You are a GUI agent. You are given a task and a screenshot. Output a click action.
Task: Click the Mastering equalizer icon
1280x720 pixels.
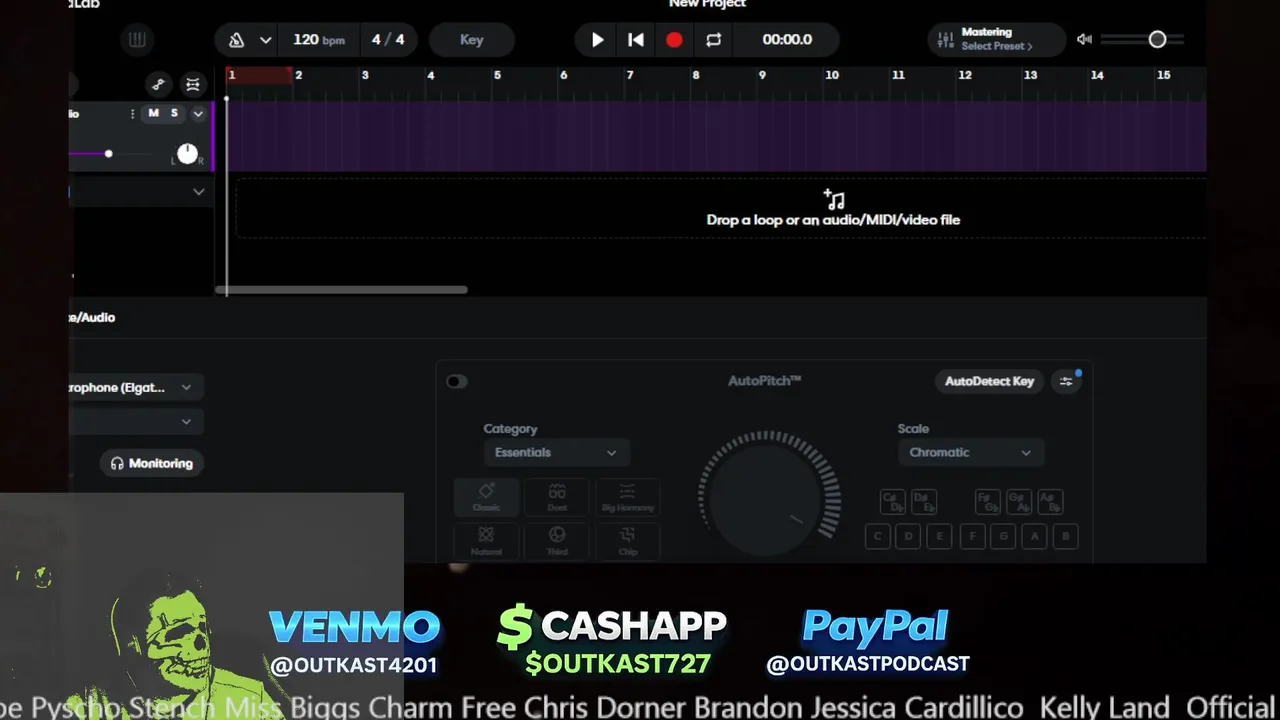pyautogui.click(x=945, y=40)
